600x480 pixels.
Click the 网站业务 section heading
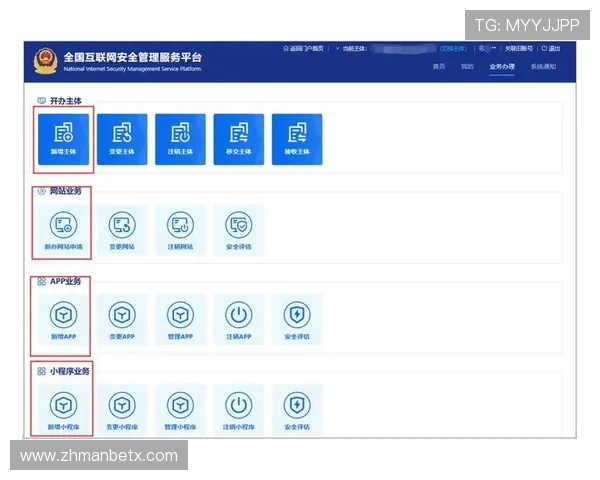pos(66,191)
